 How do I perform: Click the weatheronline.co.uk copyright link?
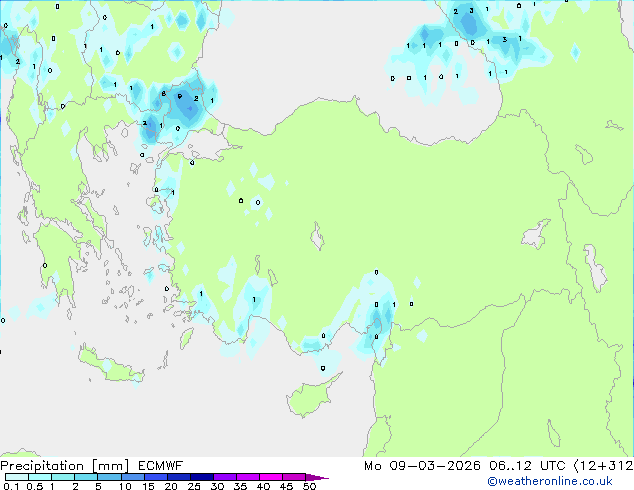[550, 481]
